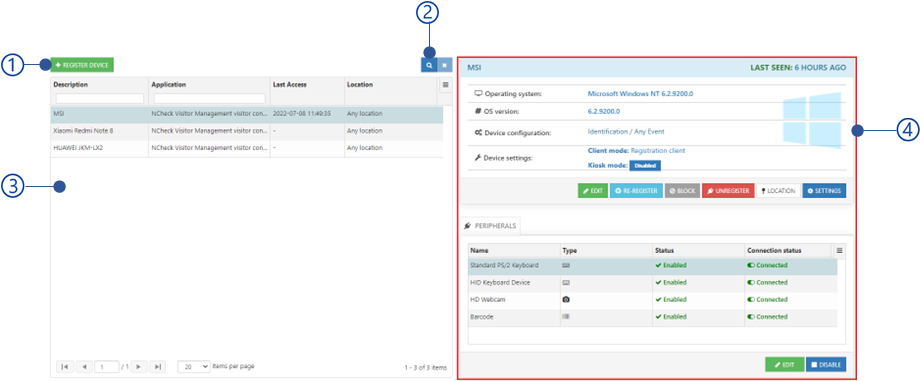Go to first page of devices
This screenshot has width=920, height=381.
coord(65,366)
